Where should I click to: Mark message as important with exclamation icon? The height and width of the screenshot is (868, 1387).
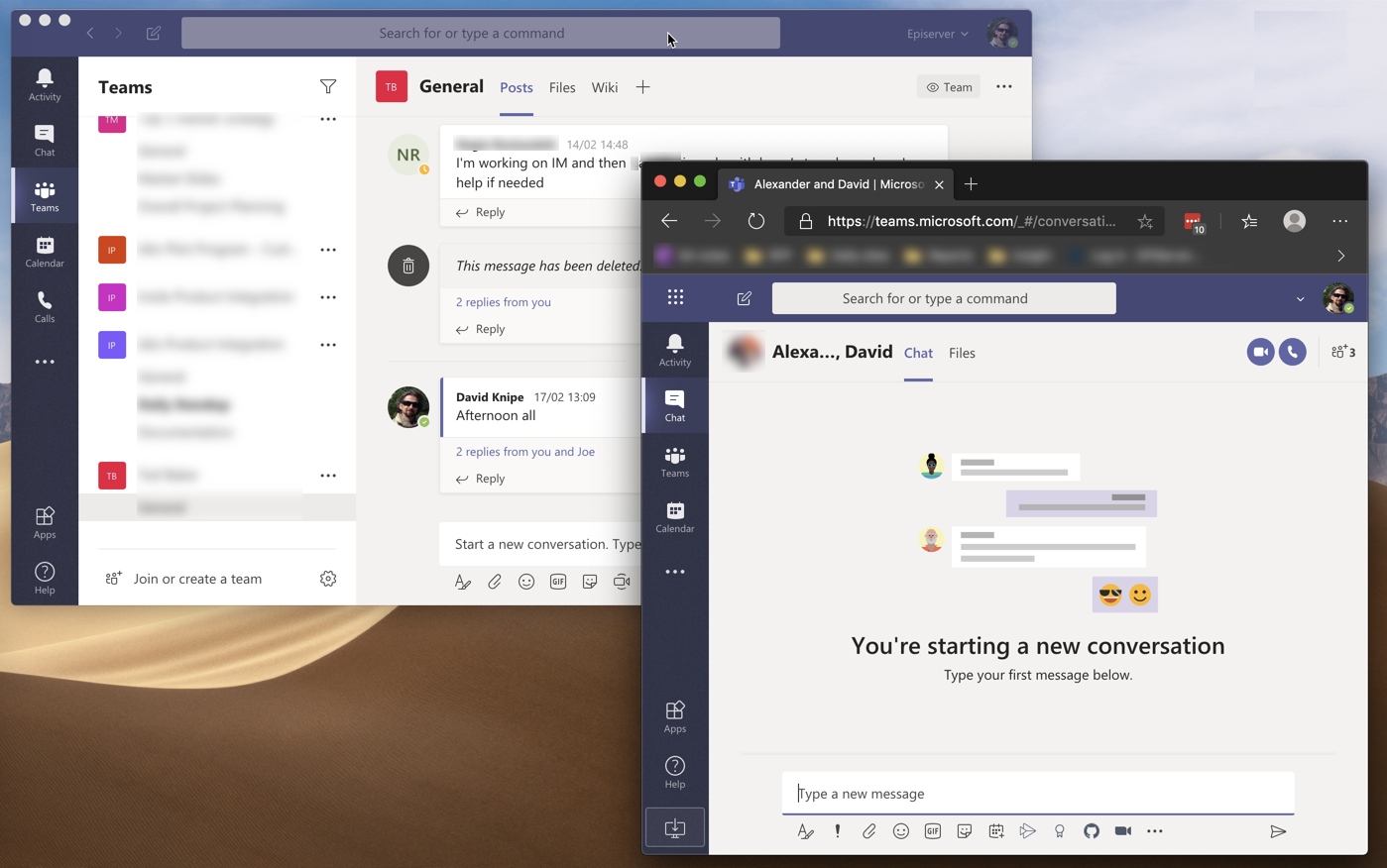838,831
